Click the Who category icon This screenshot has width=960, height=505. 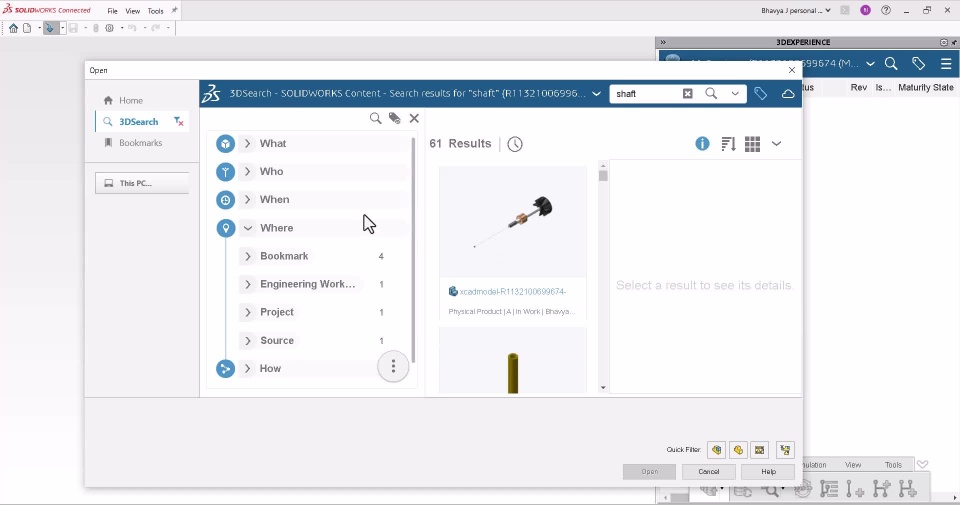point(225,172)
